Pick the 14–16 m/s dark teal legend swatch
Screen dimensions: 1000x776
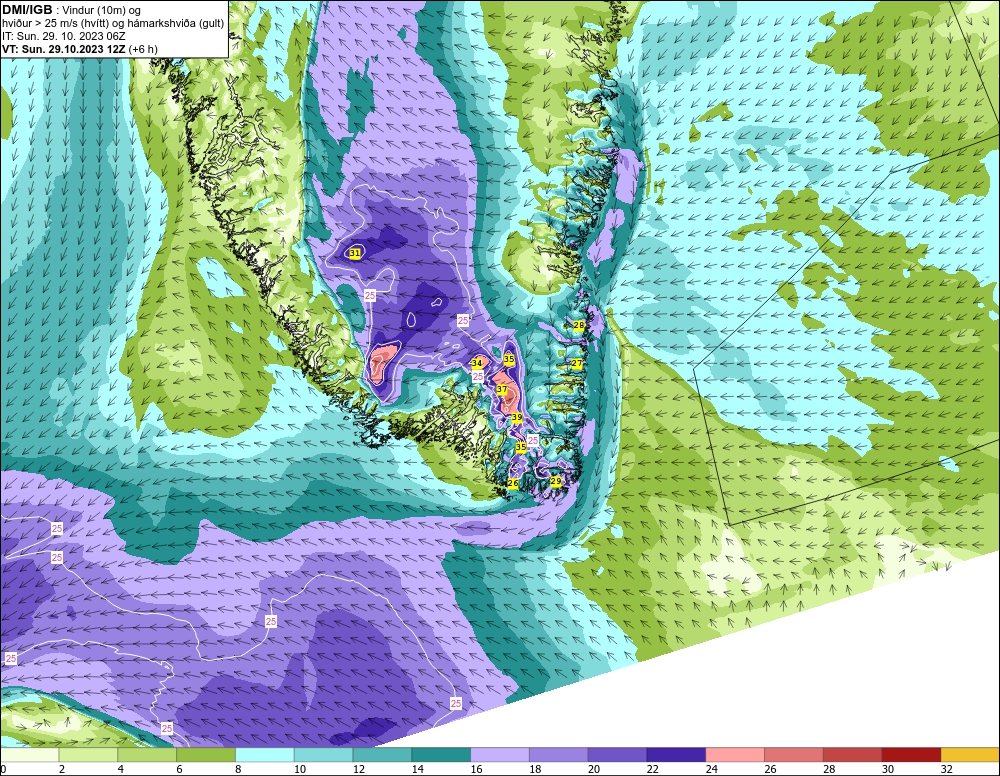(441, 755)
